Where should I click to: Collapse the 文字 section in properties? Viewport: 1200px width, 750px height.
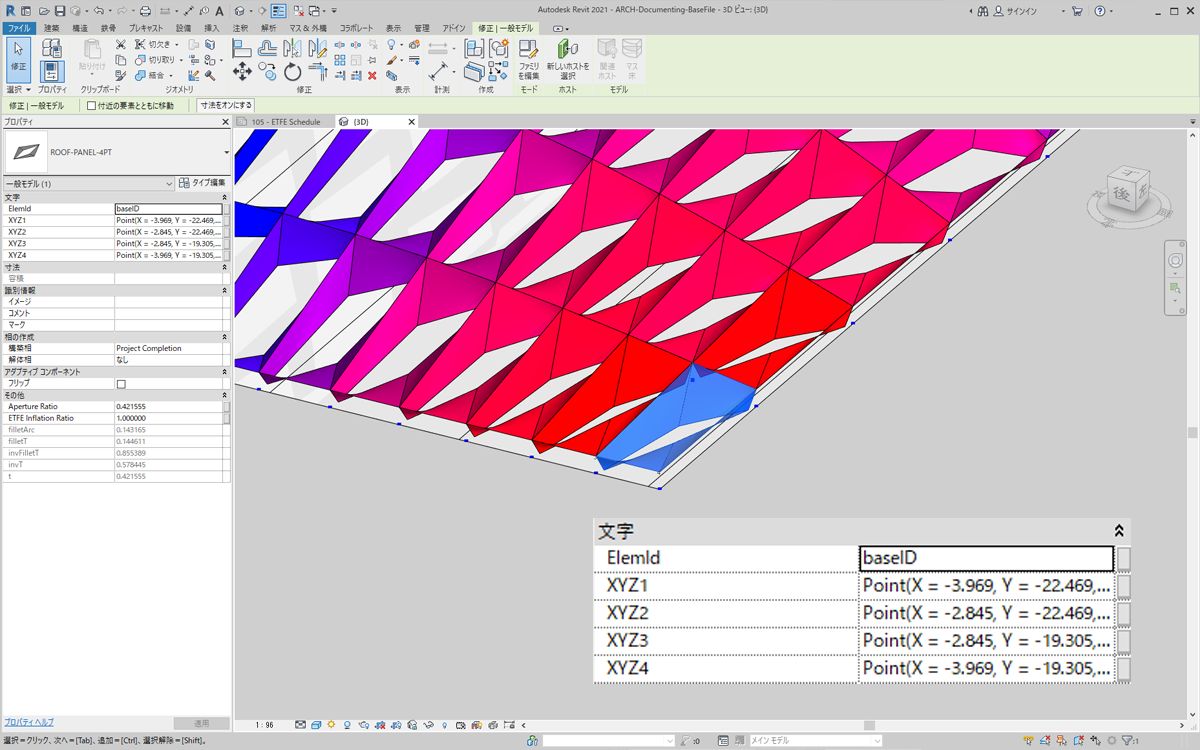click(224, 197)
